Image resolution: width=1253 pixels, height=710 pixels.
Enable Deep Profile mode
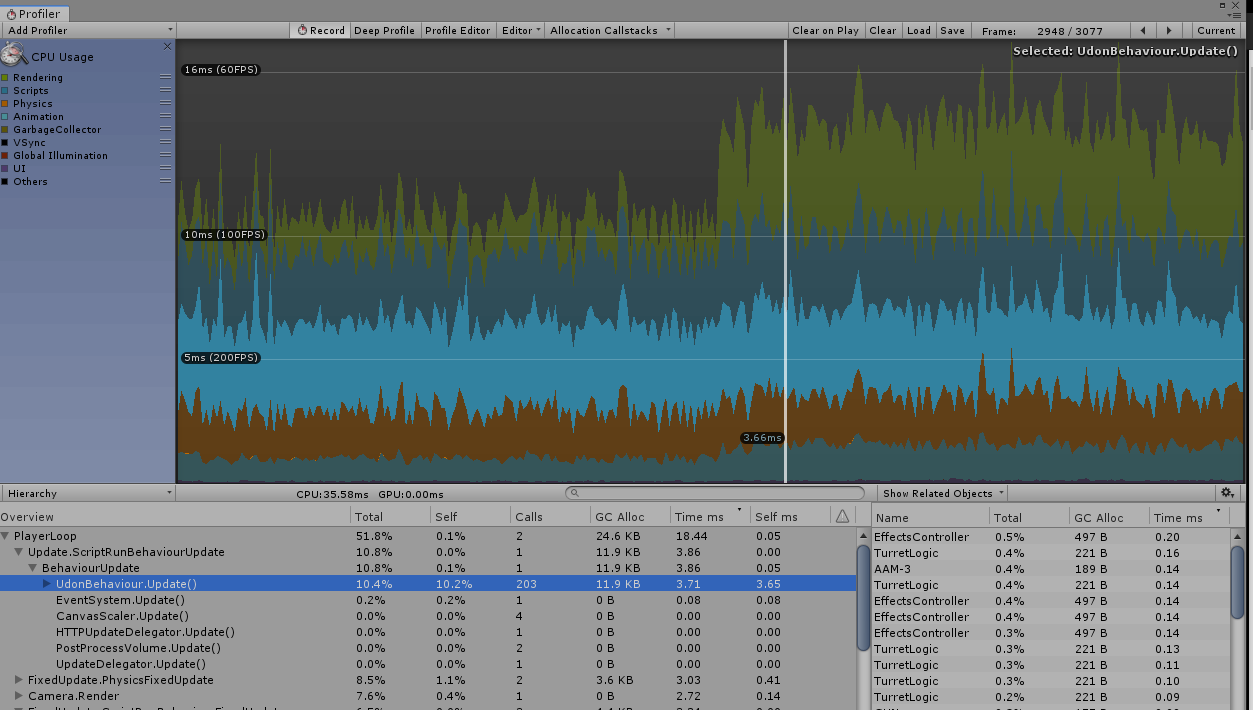coord(384,30)
